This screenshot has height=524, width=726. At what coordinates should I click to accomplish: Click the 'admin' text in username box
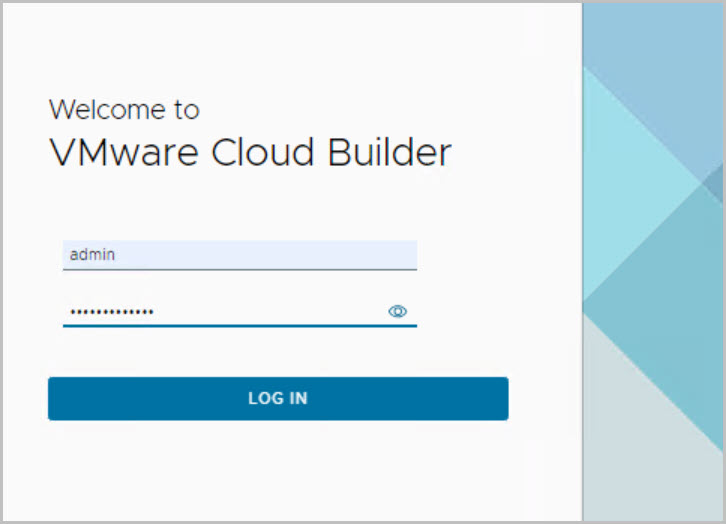pos(92,255)
